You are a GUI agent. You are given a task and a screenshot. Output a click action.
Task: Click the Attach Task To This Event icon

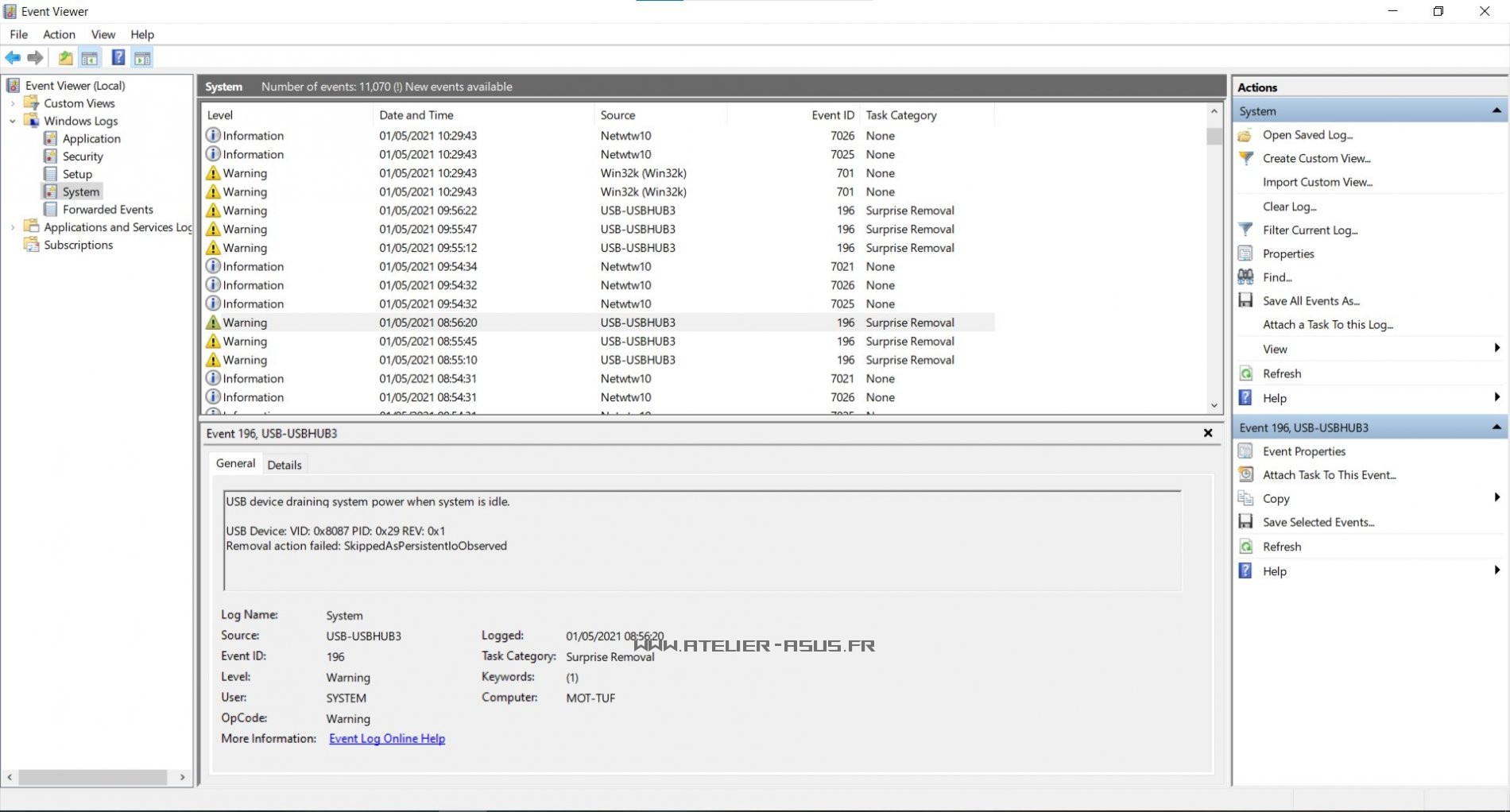tap(1245, 475)
